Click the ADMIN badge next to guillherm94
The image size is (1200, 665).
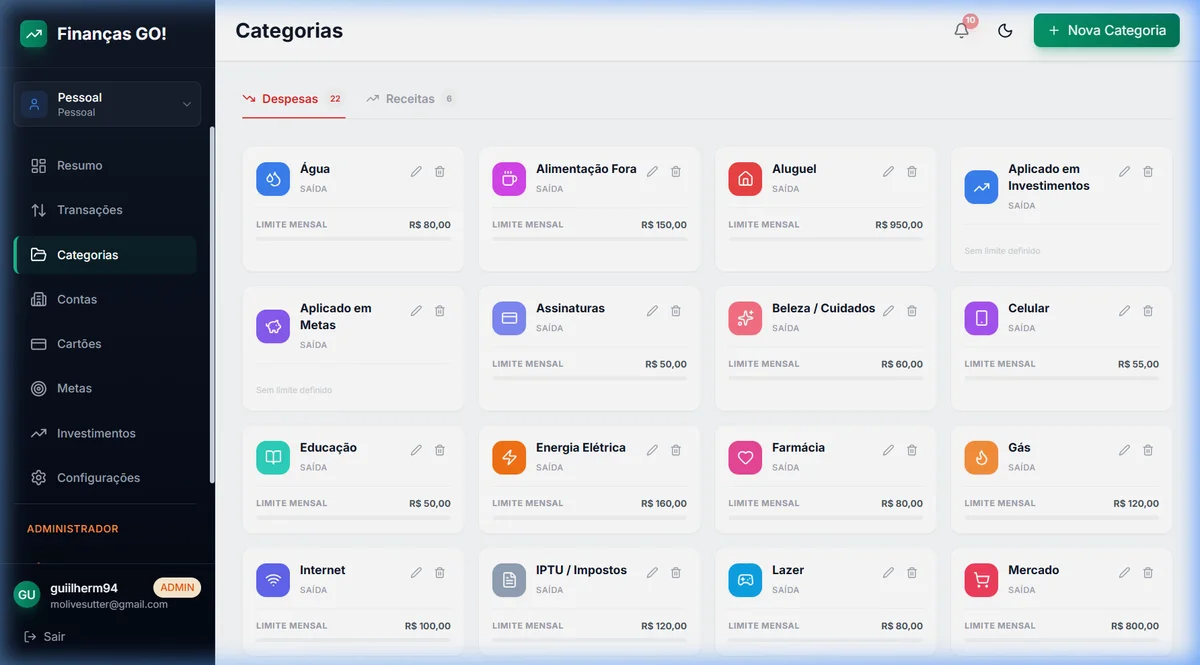tap(177, 587)
